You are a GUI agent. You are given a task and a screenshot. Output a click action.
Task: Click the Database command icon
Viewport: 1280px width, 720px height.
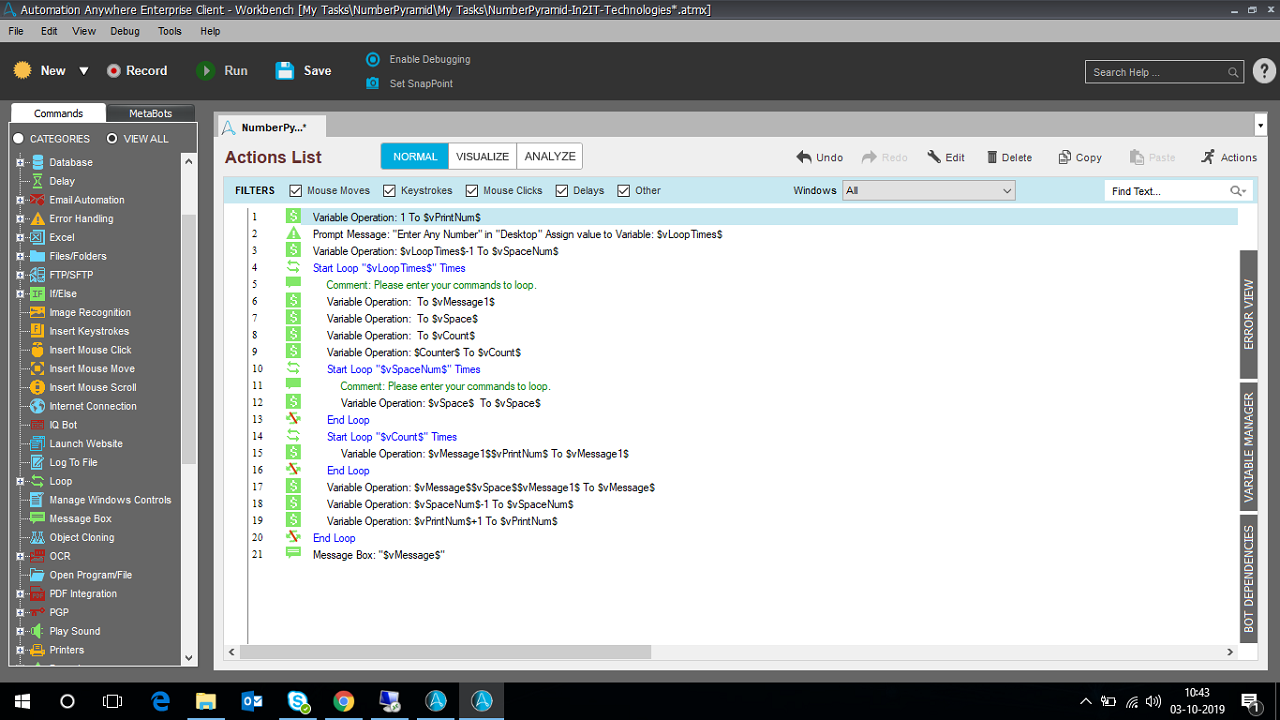(36, 162)
